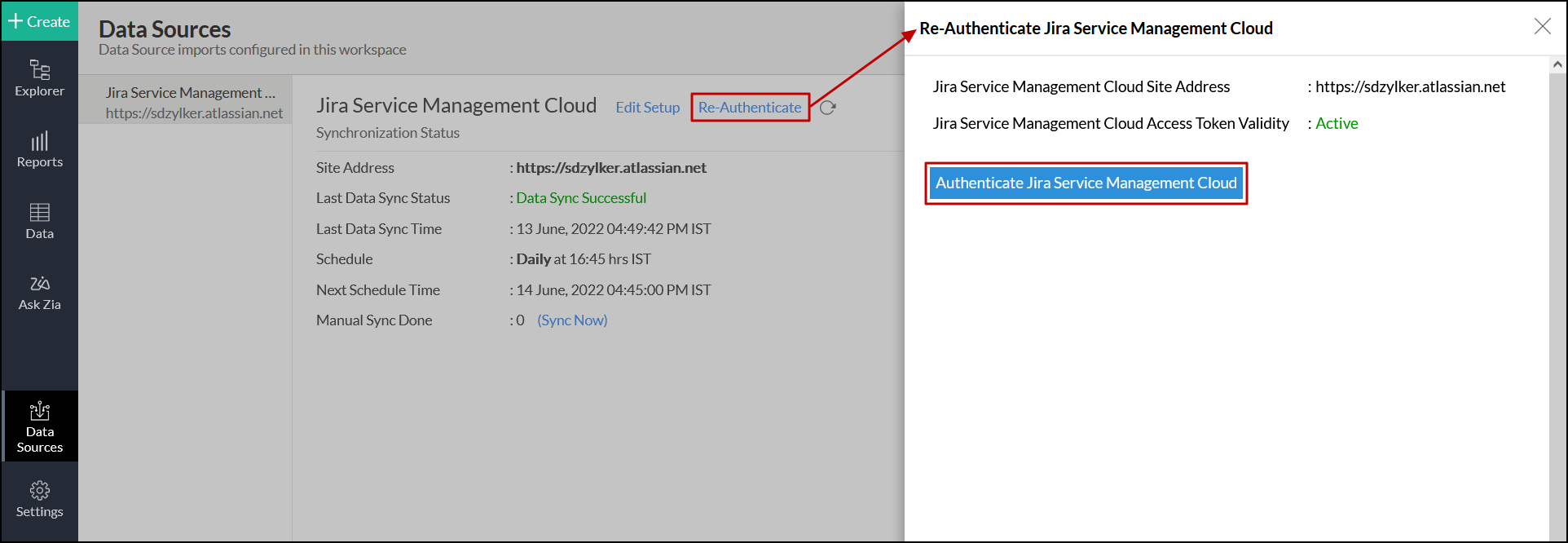
Task: Click the refresh sync icon beside Re-Authenticate
Action: [x=828, y=108]
